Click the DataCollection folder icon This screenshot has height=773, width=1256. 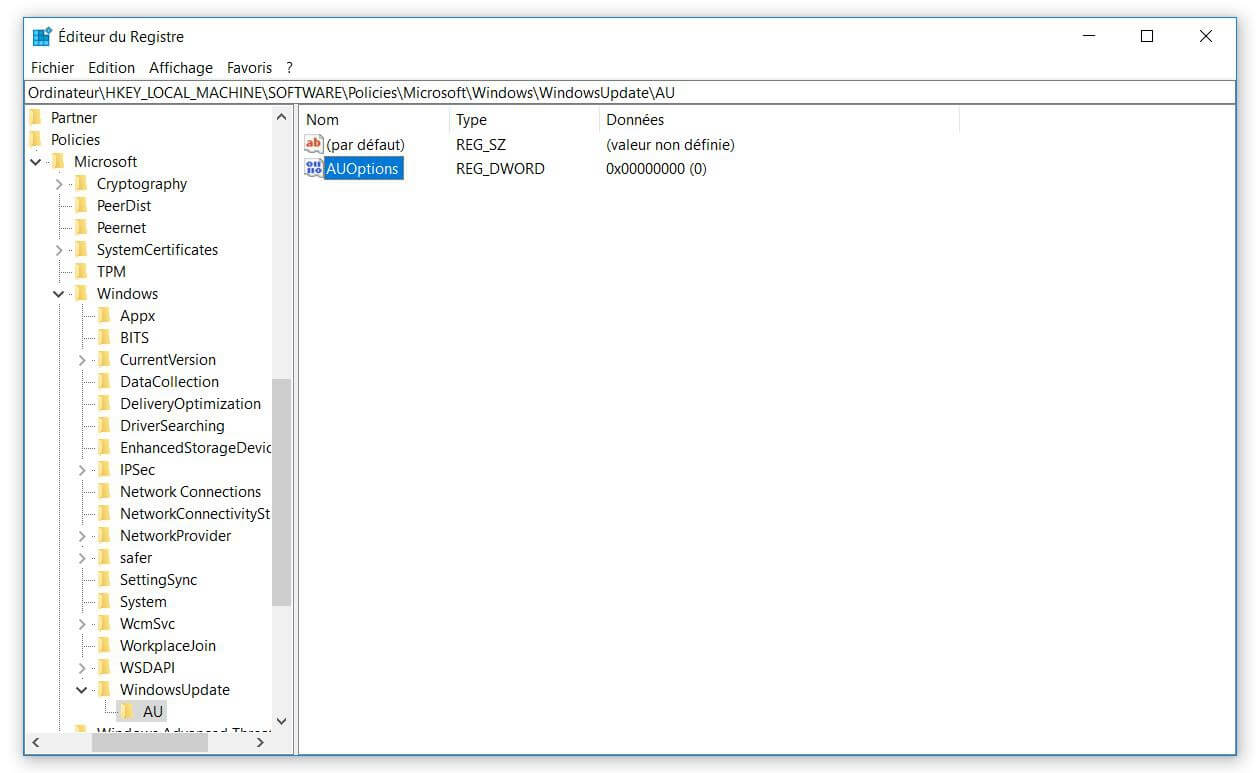(104, 381)
